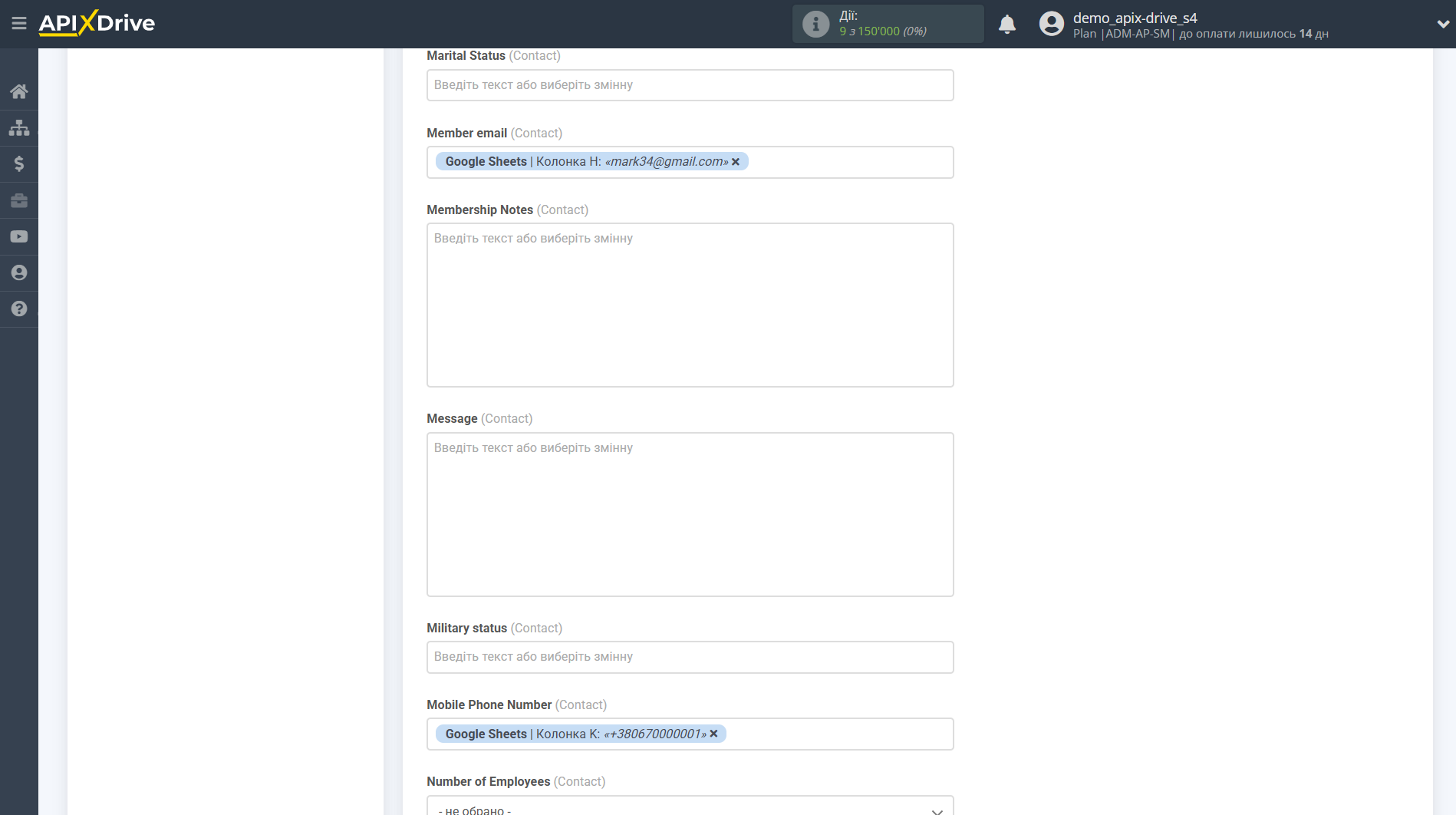1456x815 pixels.
Task: Click the Military status input field
Action: [x=690, y=657]
